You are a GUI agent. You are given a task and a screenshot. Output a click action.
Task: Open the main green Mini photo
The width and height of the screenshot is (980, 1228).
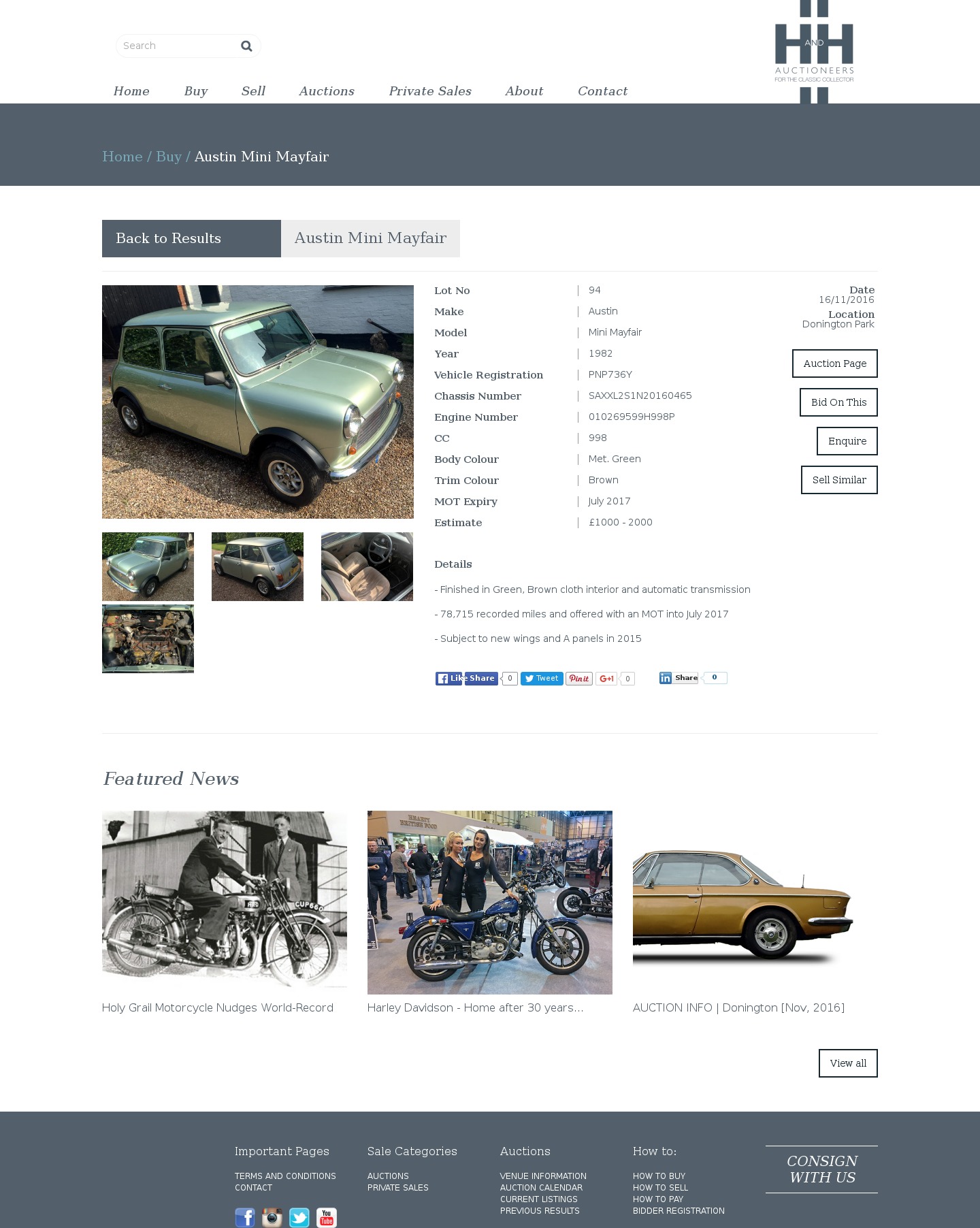(258, 402)
